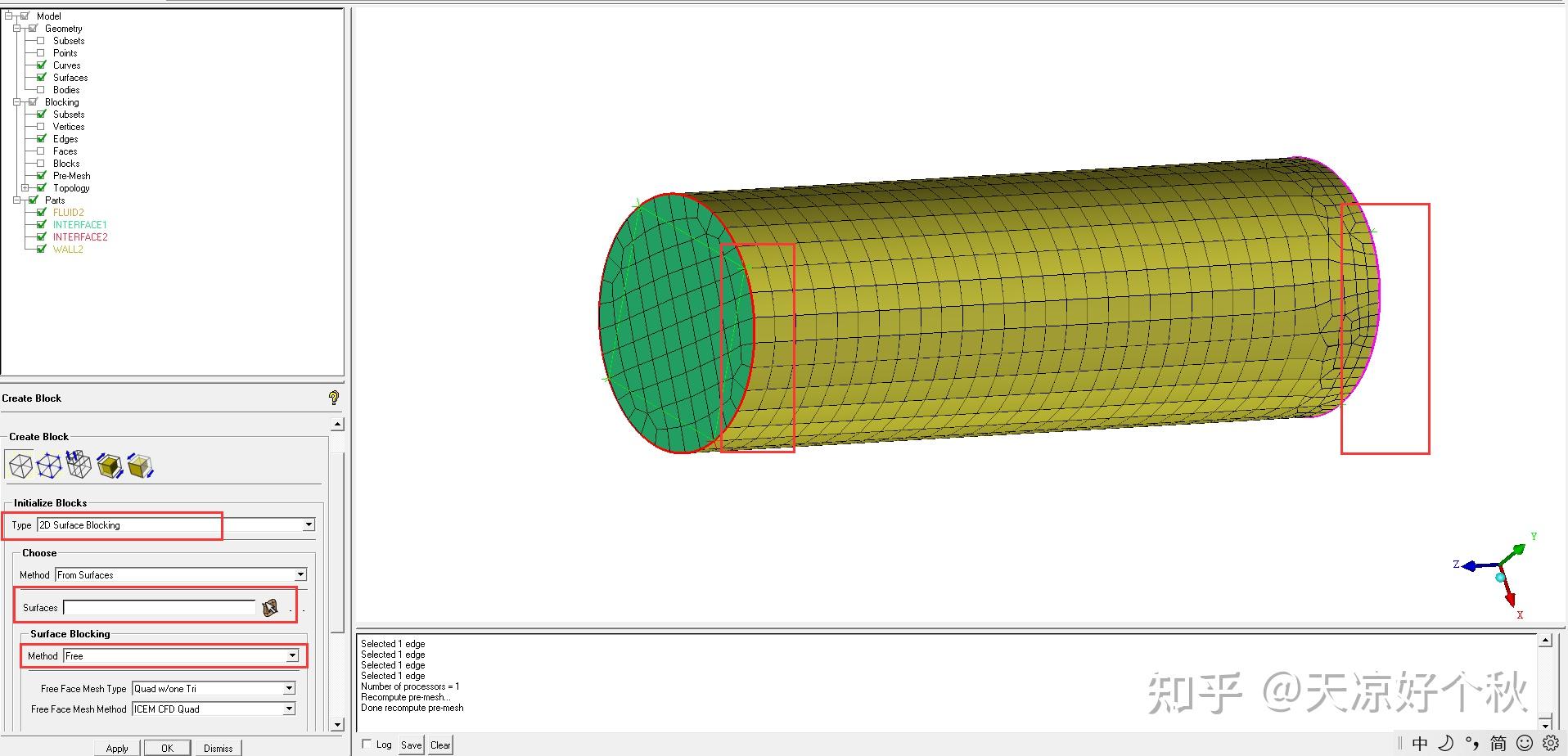Disable Curves visibility checkbox

pos(41,65)
